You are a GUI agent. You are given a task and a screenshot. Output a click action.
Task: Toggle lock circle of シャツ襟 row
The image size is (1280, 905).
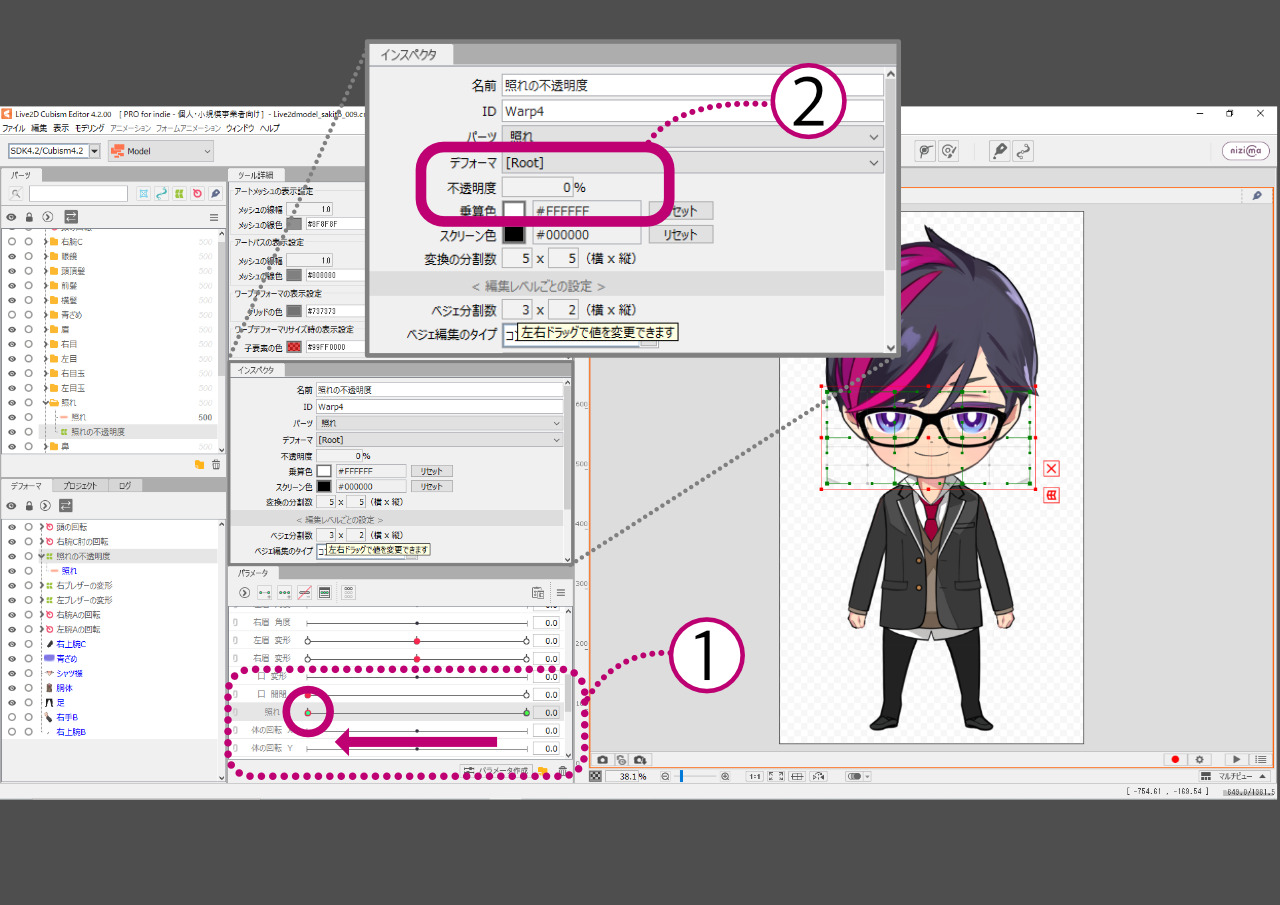(29, 673)
